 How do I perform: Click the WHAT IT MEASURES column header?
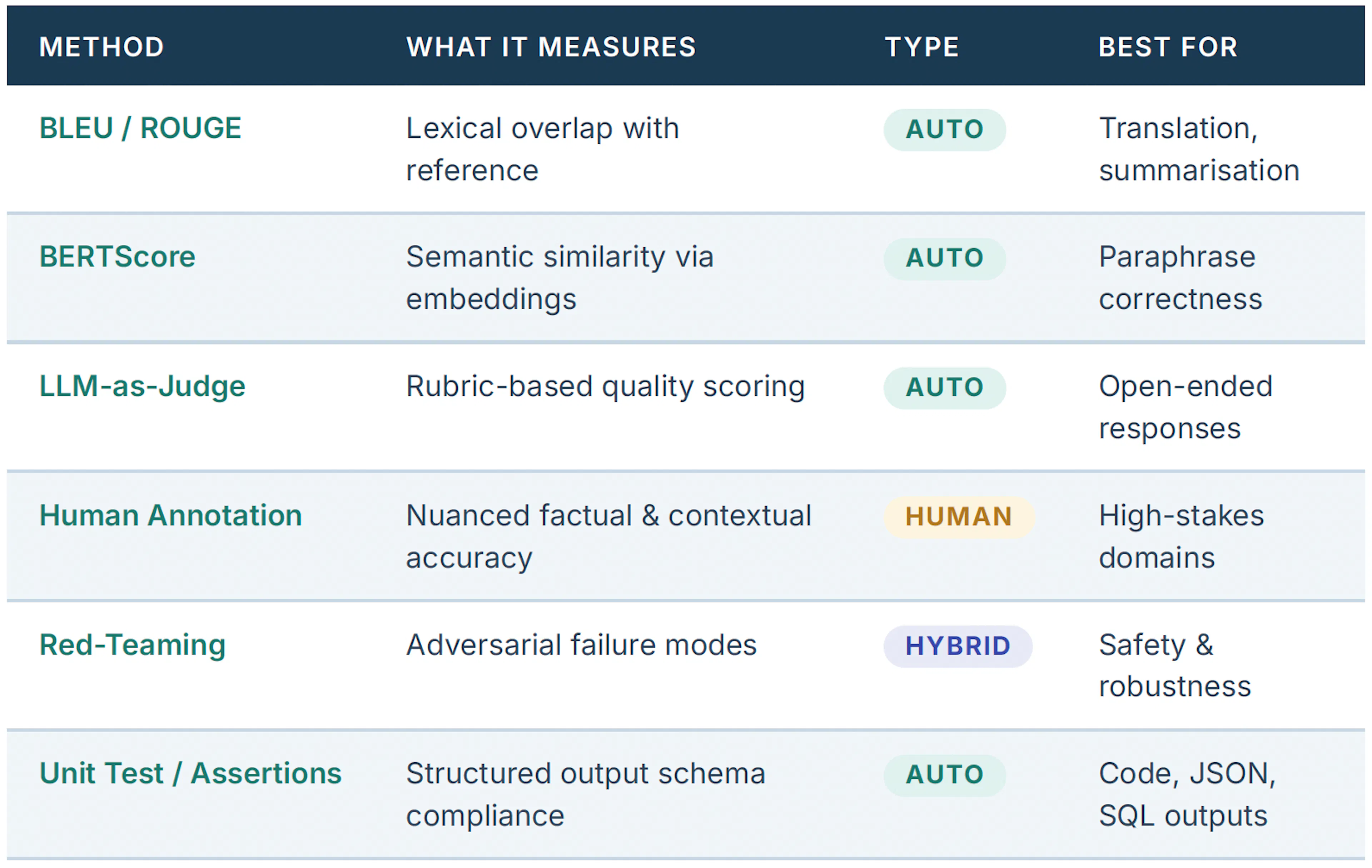click(552, 47)
